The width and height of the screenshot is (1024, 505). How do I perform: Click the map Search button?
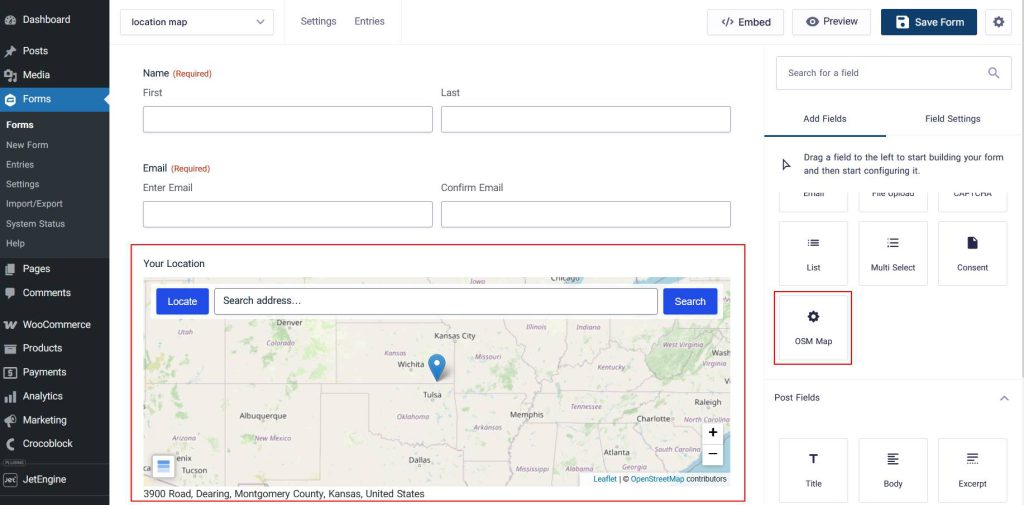coord(690,302)
